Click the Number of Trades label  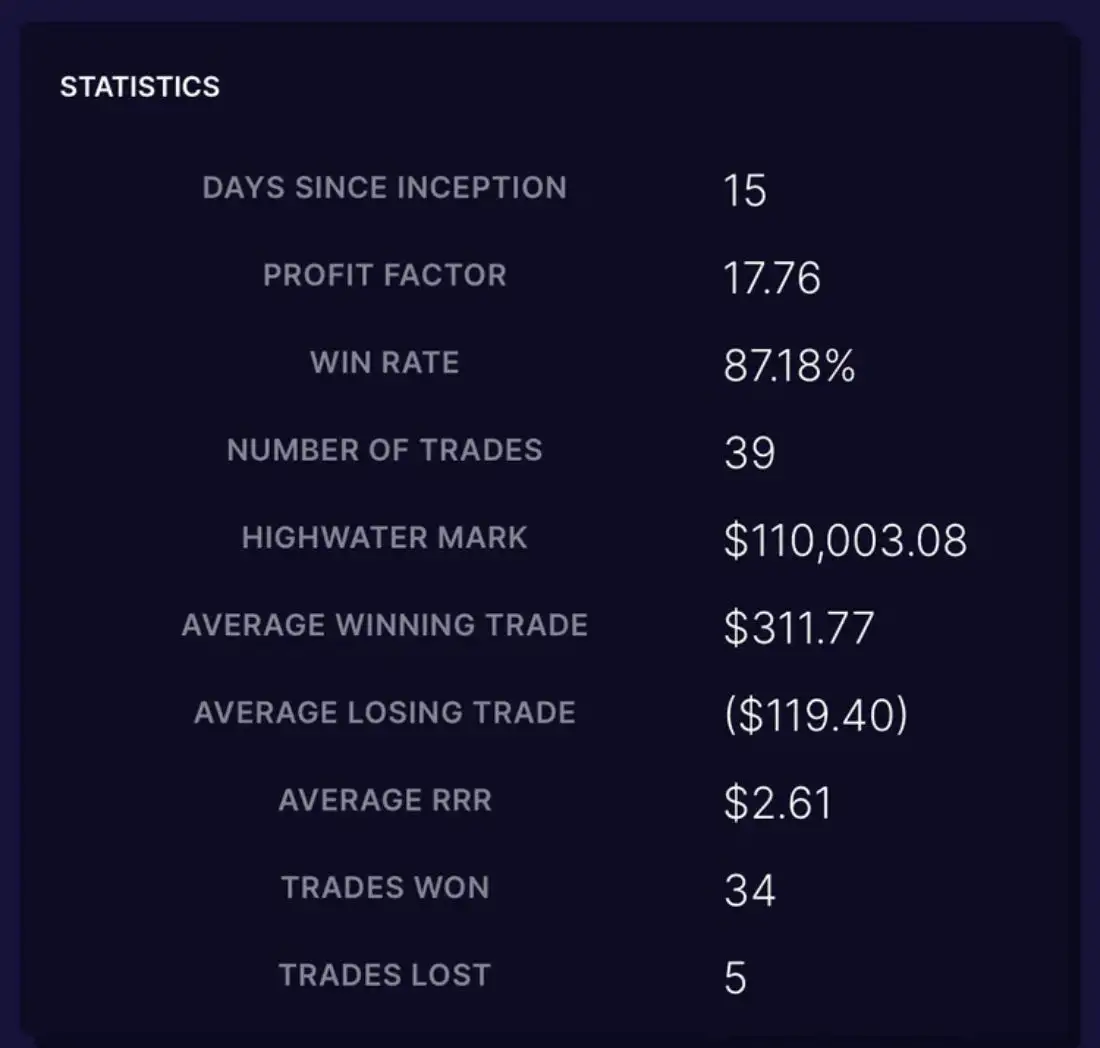pyautogui.click(x=384, y=450)
